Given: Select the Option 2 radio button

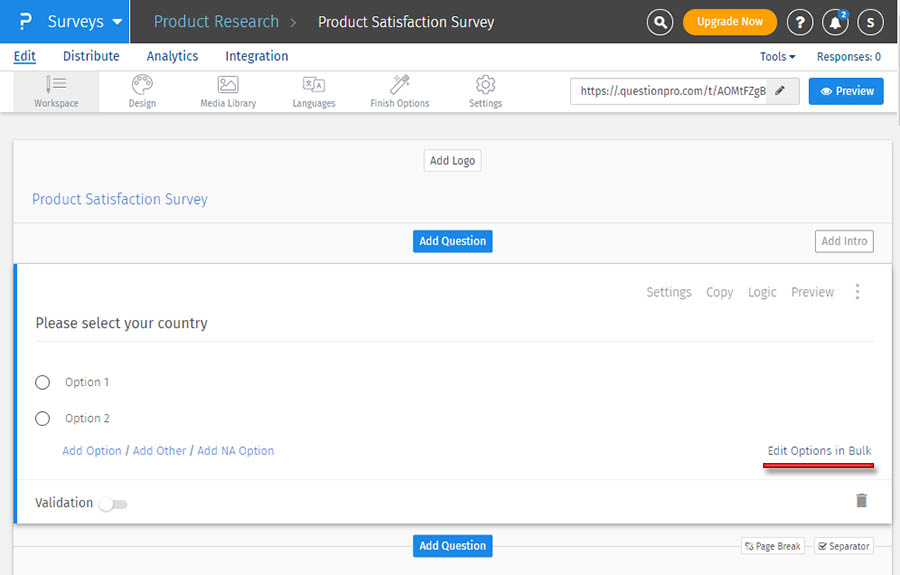Looking at the screenshot, I should (42, 418).
